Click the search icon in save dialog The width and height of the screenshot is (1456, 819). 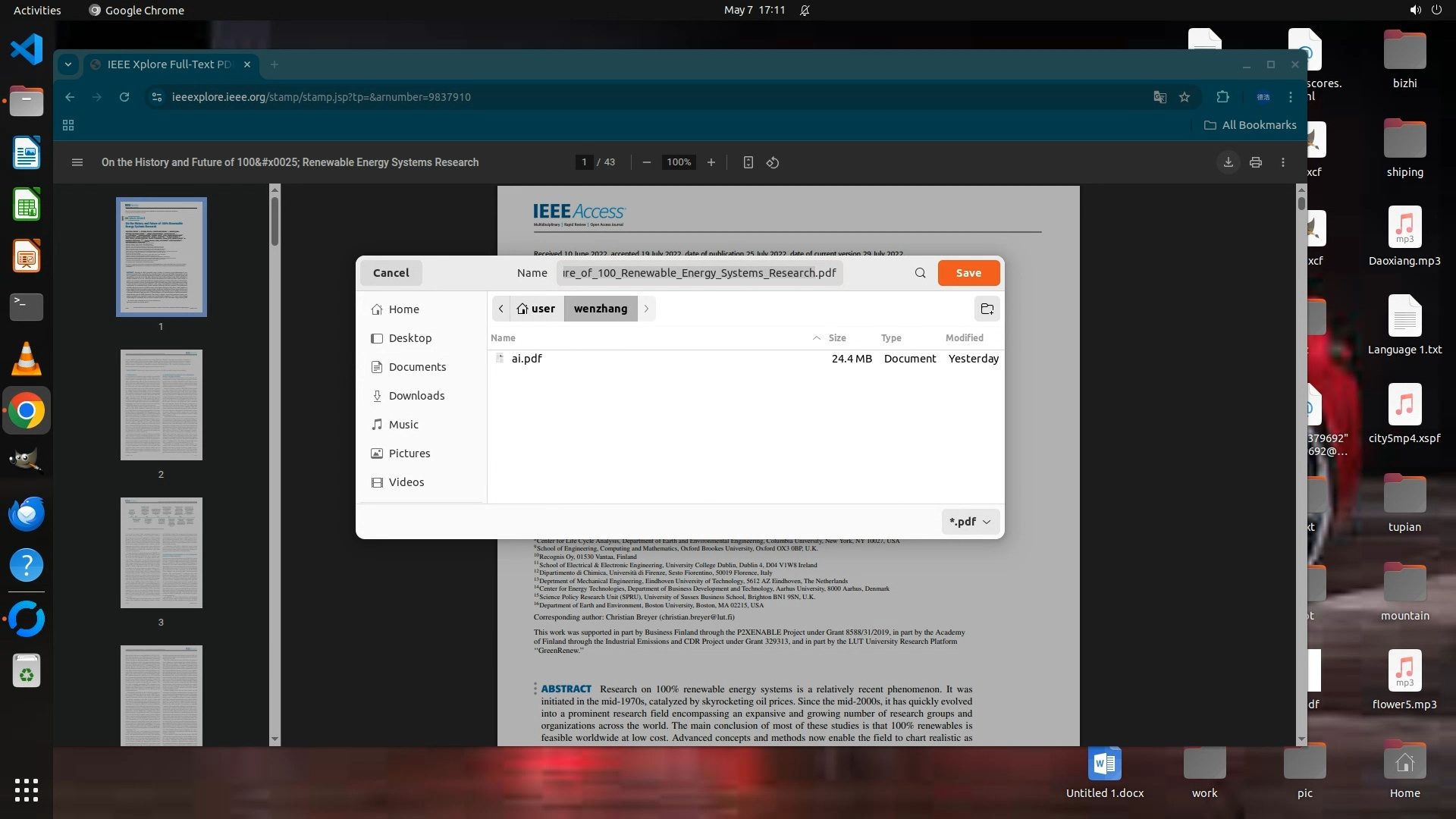920,273
